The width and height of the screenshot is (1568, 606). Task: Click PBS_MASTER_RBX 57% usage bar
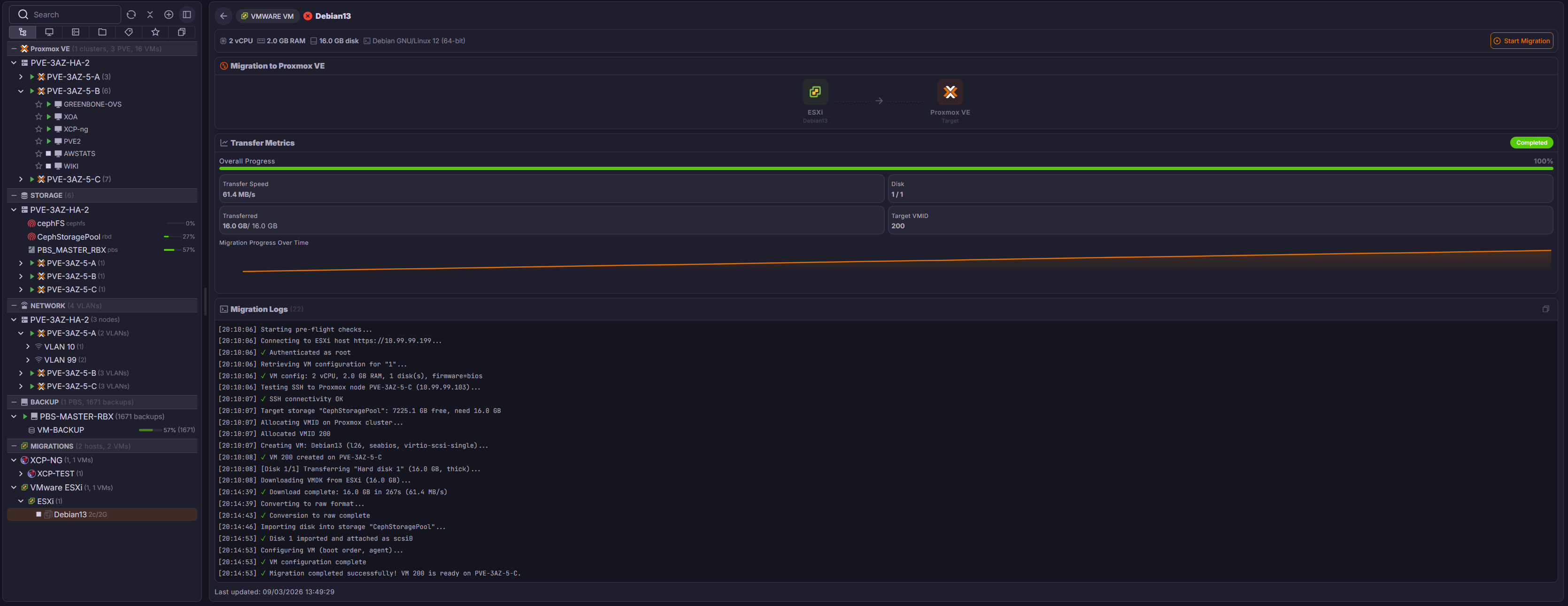(172, 250)
